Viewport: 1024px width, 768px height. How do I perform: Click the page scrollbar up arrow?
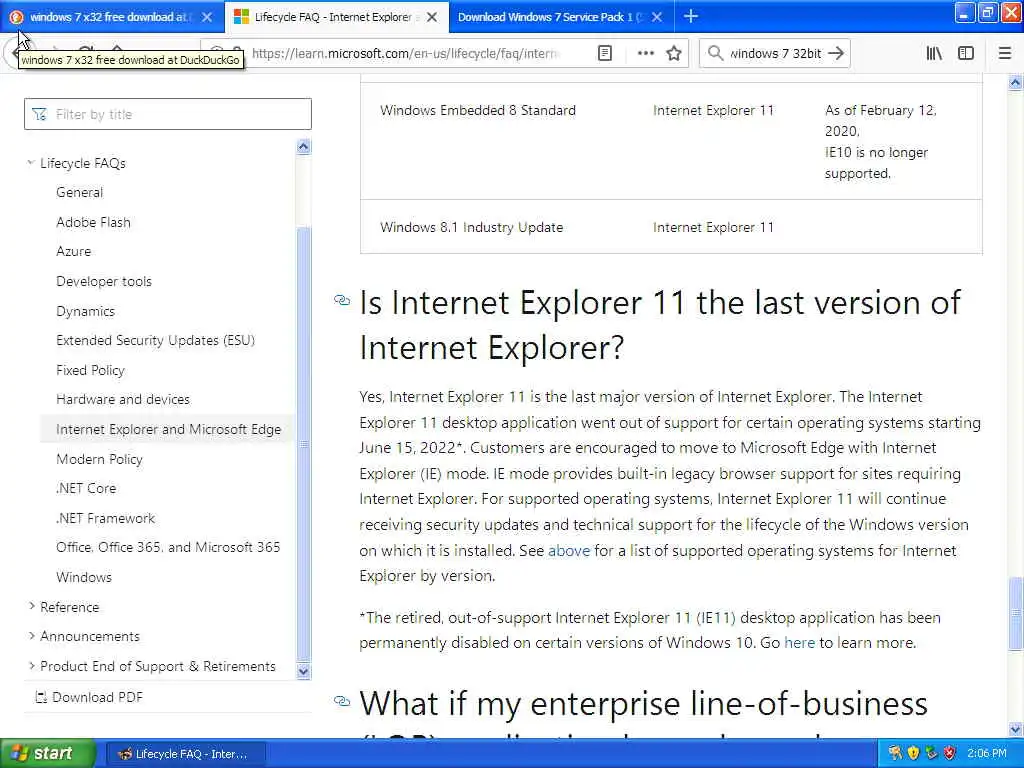[1016, 82]
